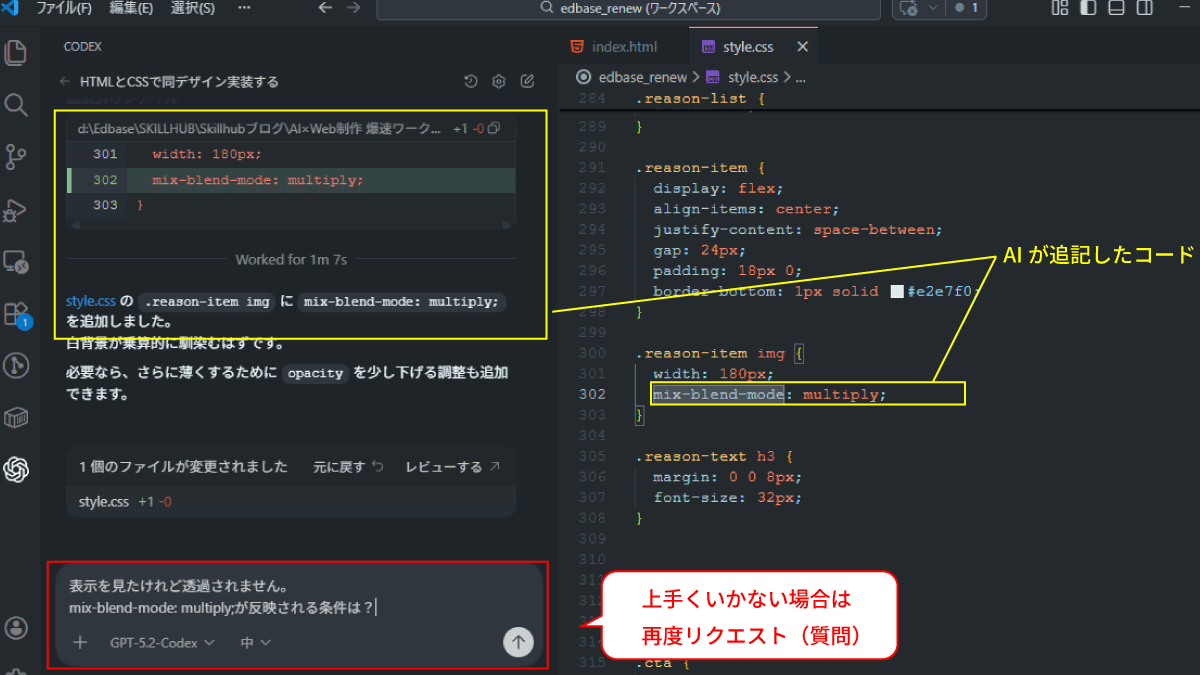Show Codex chat history
The height and width of the screenshot is (675, 1200).
coord(471,82)
